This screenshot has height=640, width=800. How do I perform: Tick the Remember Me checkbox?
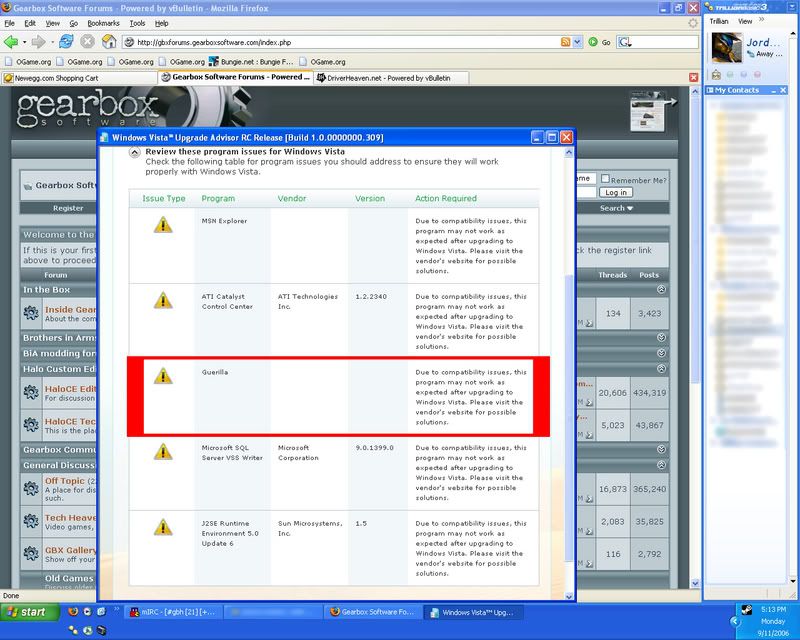click(605, 179)
